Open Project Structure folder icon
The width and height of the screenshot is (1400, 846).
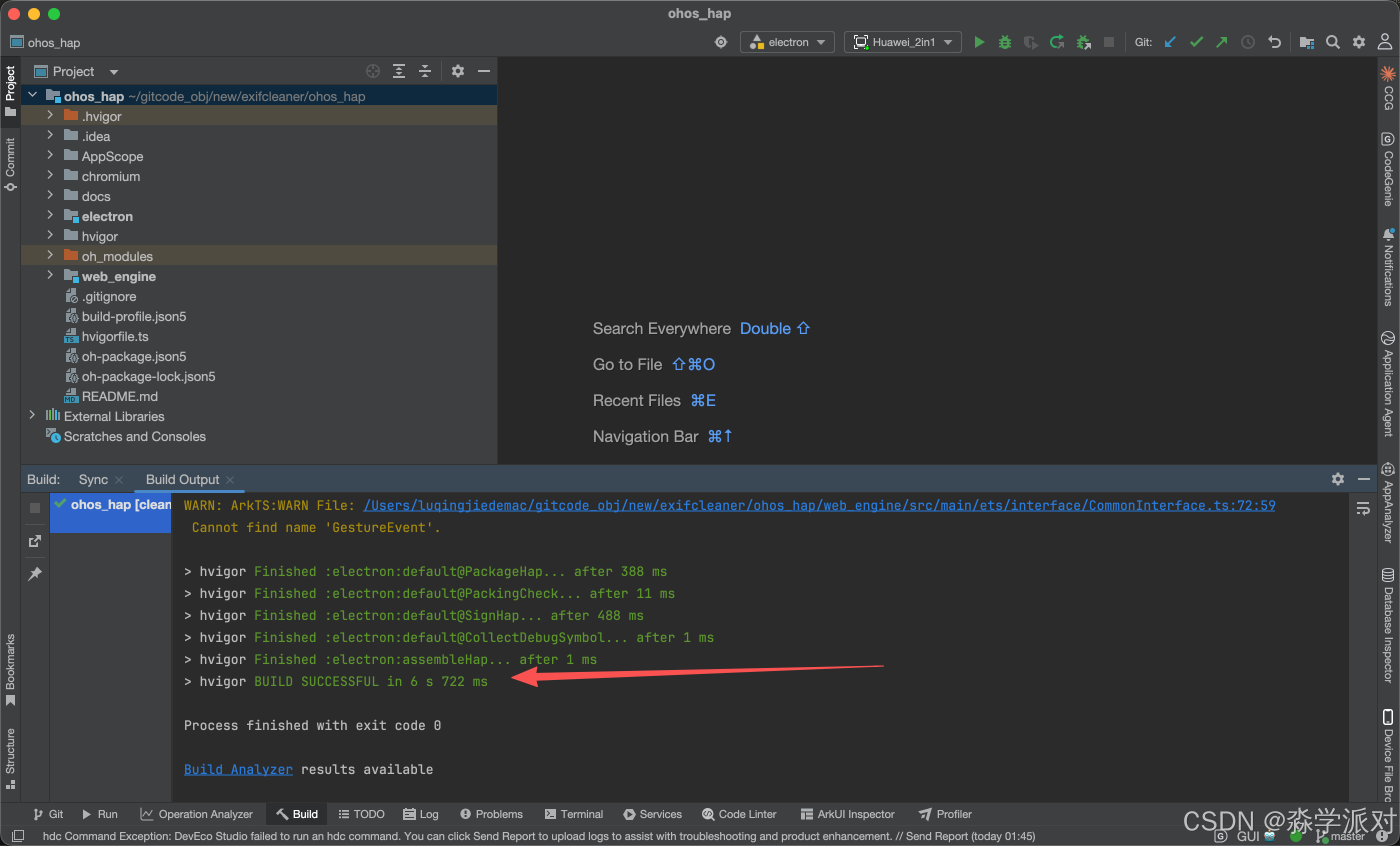click(1306, 42)
